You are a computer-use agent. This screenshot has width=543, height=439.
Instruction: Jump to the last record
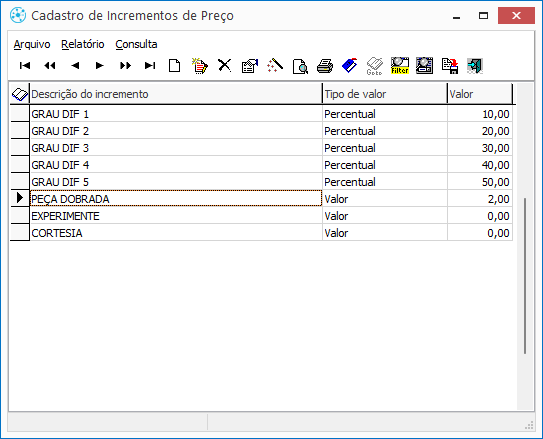click(x=150, y=65)
